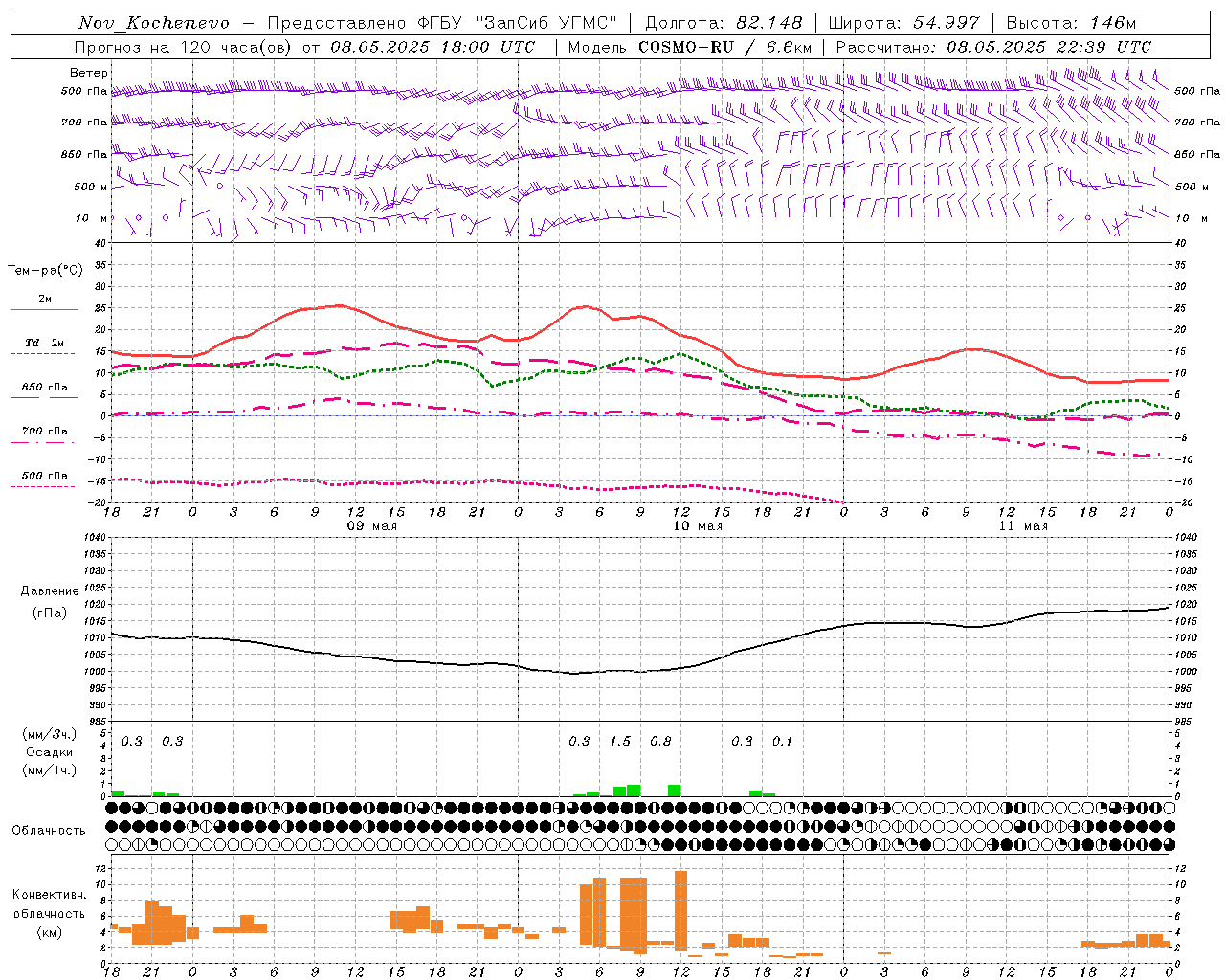The image size is (1225, 980).
Task: Click the 500 гПа dotted temperature legend sample
Action: [x=43, y=486]
